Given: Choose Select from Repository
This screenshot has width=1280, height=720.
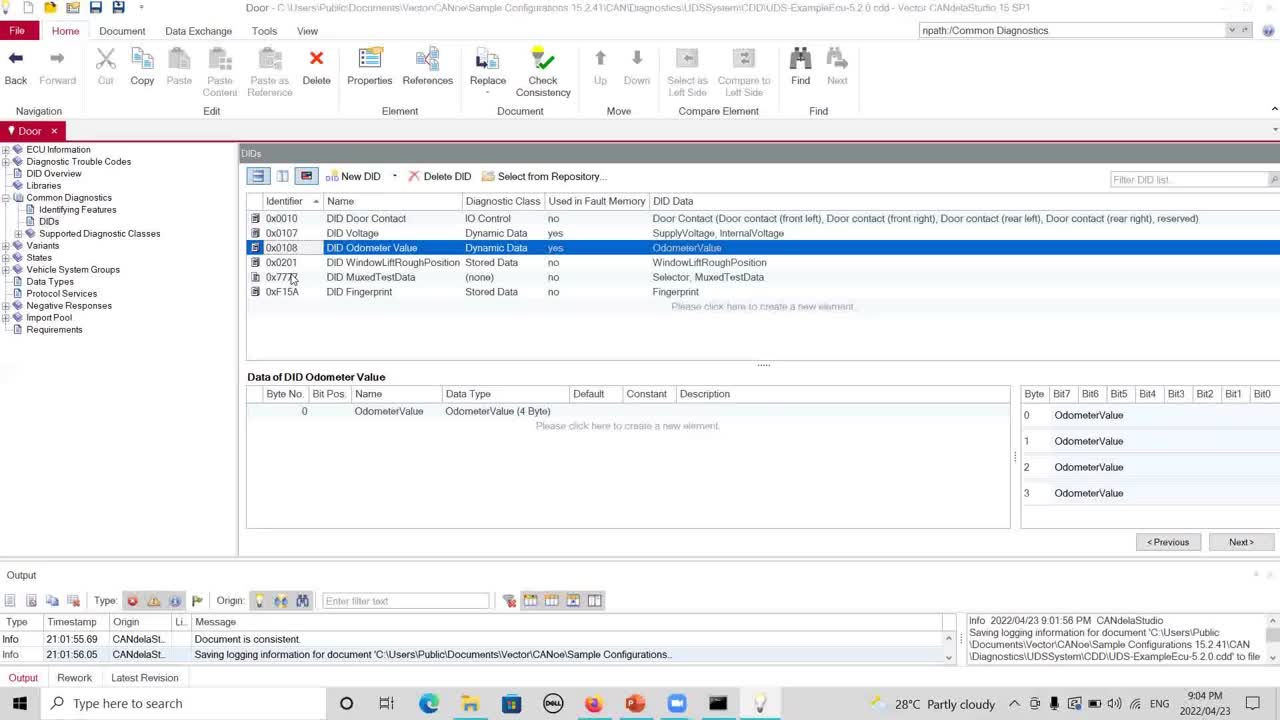Looking at the screenshot, I should click(x=544, y=176).
